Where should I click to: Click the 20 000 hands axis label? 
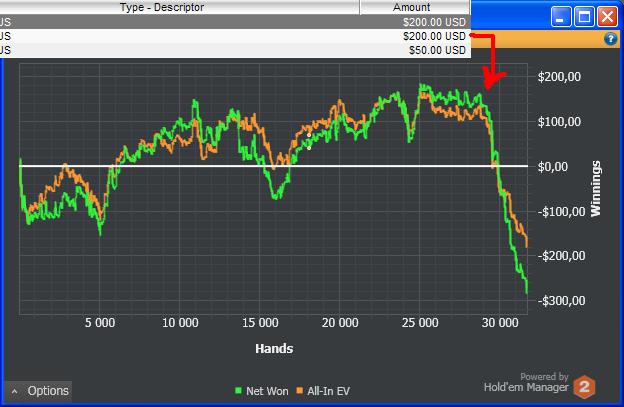tap(340, 323)
